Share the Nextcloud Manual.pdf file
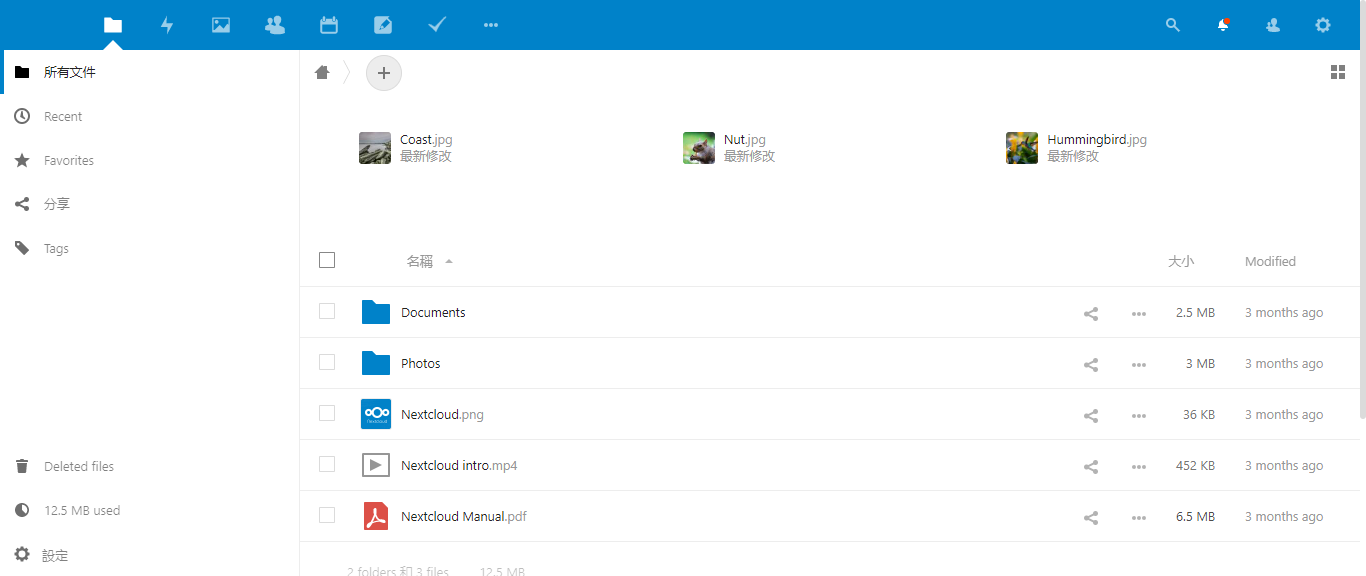Screen dimensions: 1366x576 click(1091, 517)
